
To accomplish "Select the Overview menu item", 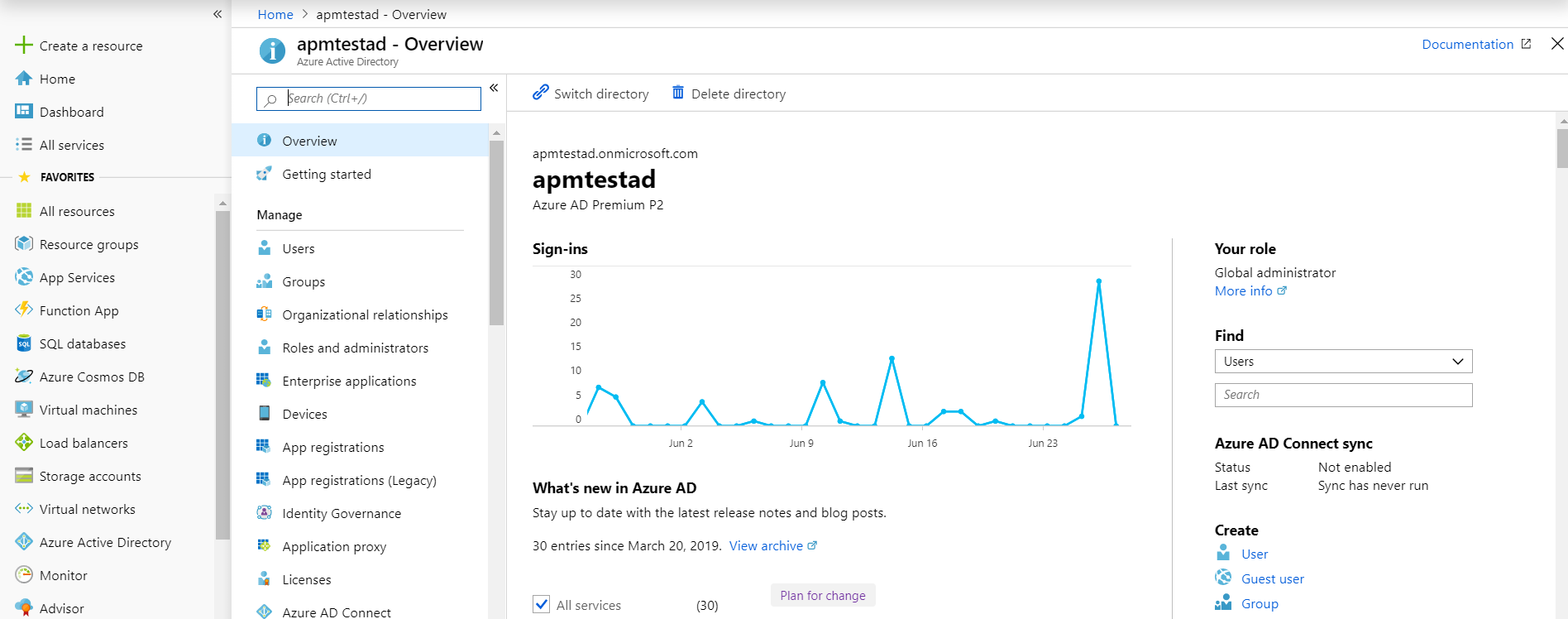I will [x=361, y=141].
